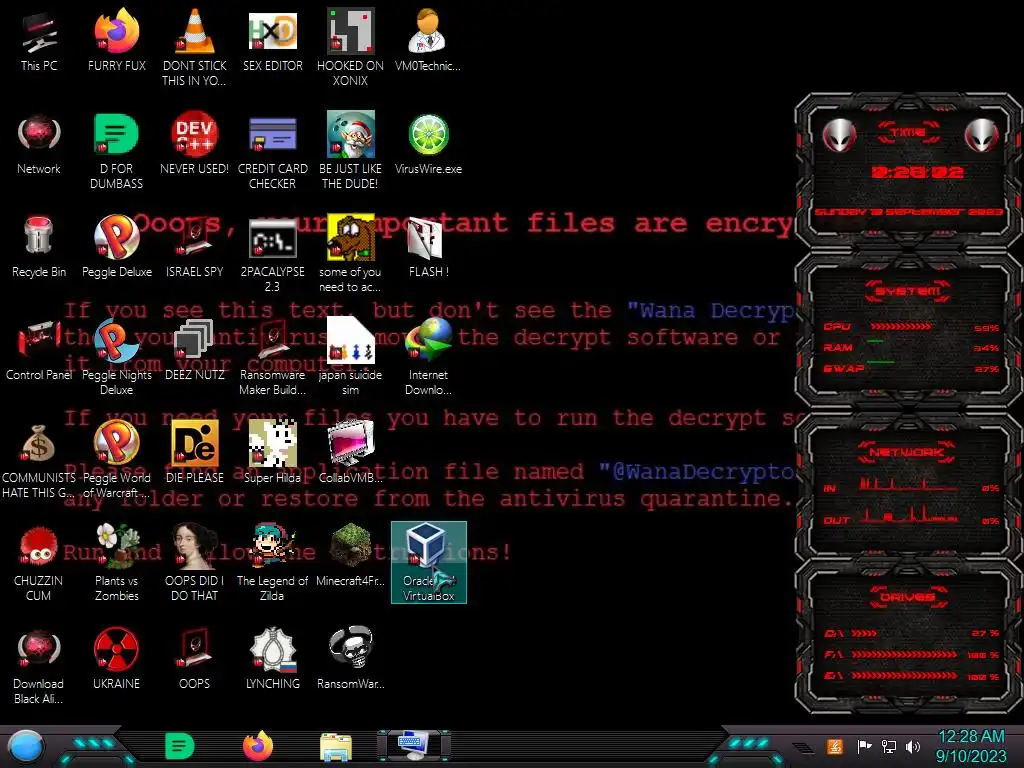Click the NETWORK gadget IN graph
This screenshot has height=768, width=1024.
(909, 484)
